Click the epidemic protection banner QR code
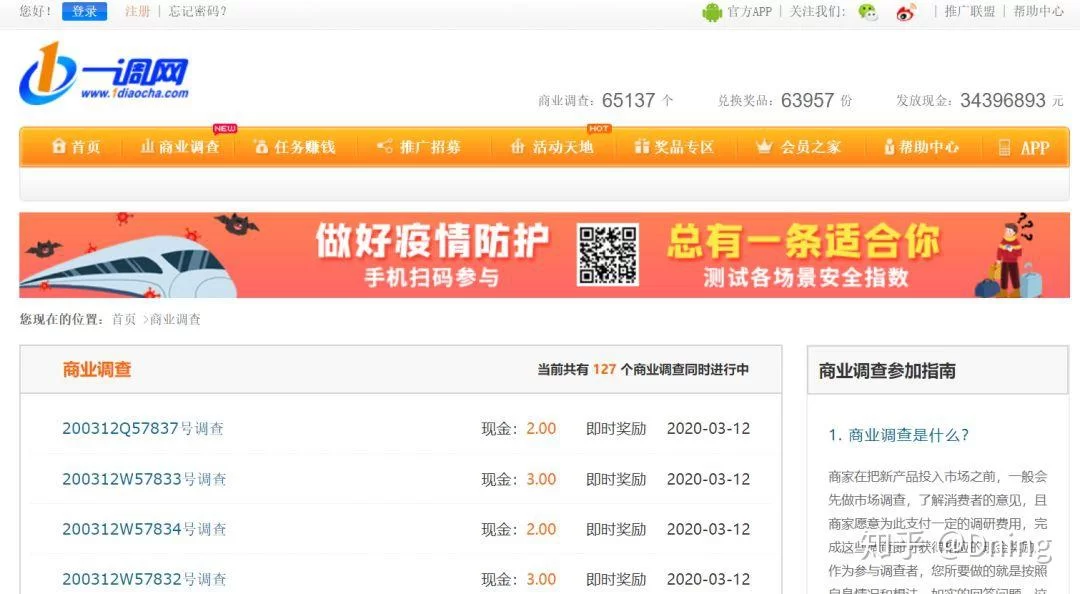Viewport: 1080px width, 594px height. (x=608, y=254)
